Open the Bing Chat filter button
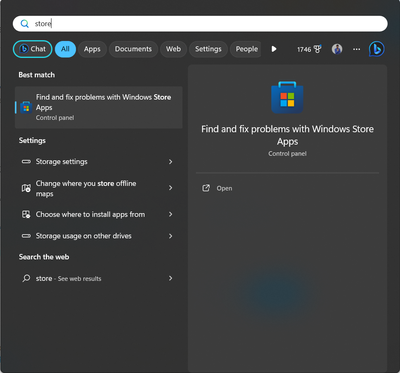Viewport: 400px width, 373px height. [x=32, y=49]
